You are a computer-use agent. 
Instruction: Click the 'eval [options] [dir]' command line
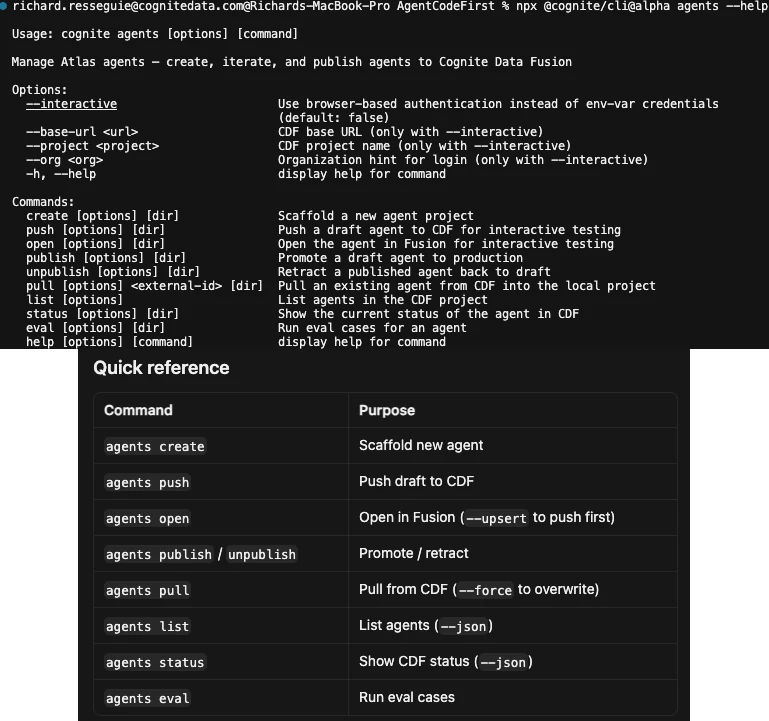coord(96,328)
